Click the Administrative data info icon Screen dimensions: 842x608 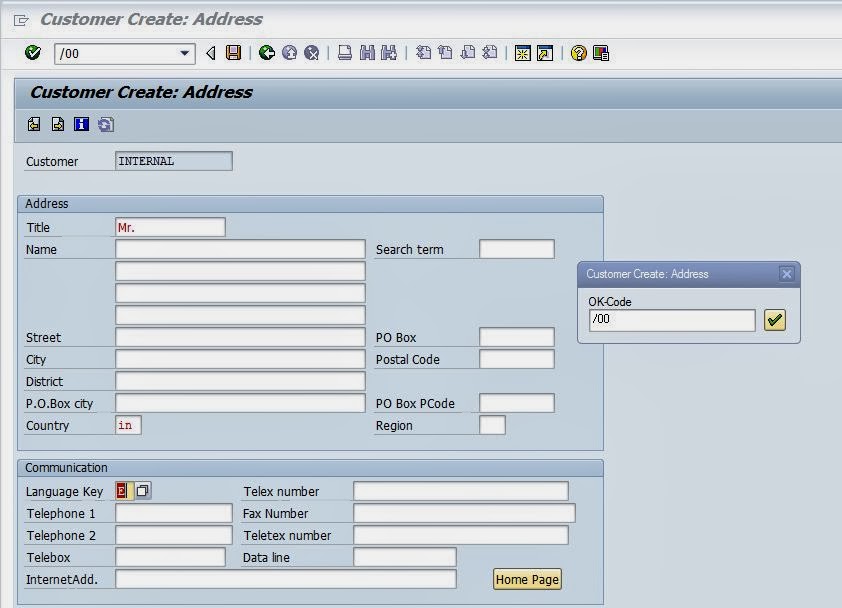81,124
